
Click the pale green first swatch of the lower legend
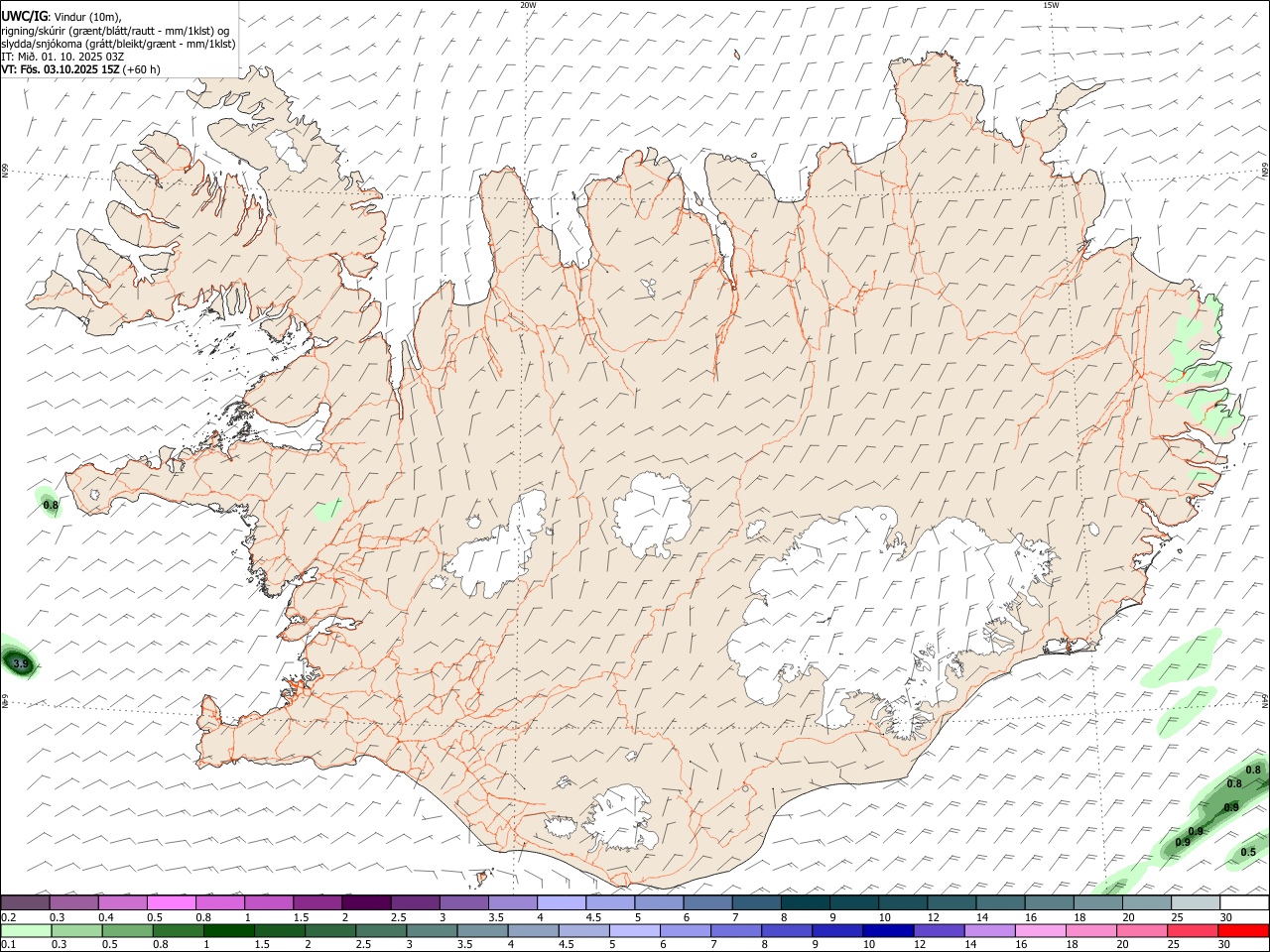pos(27,930)
